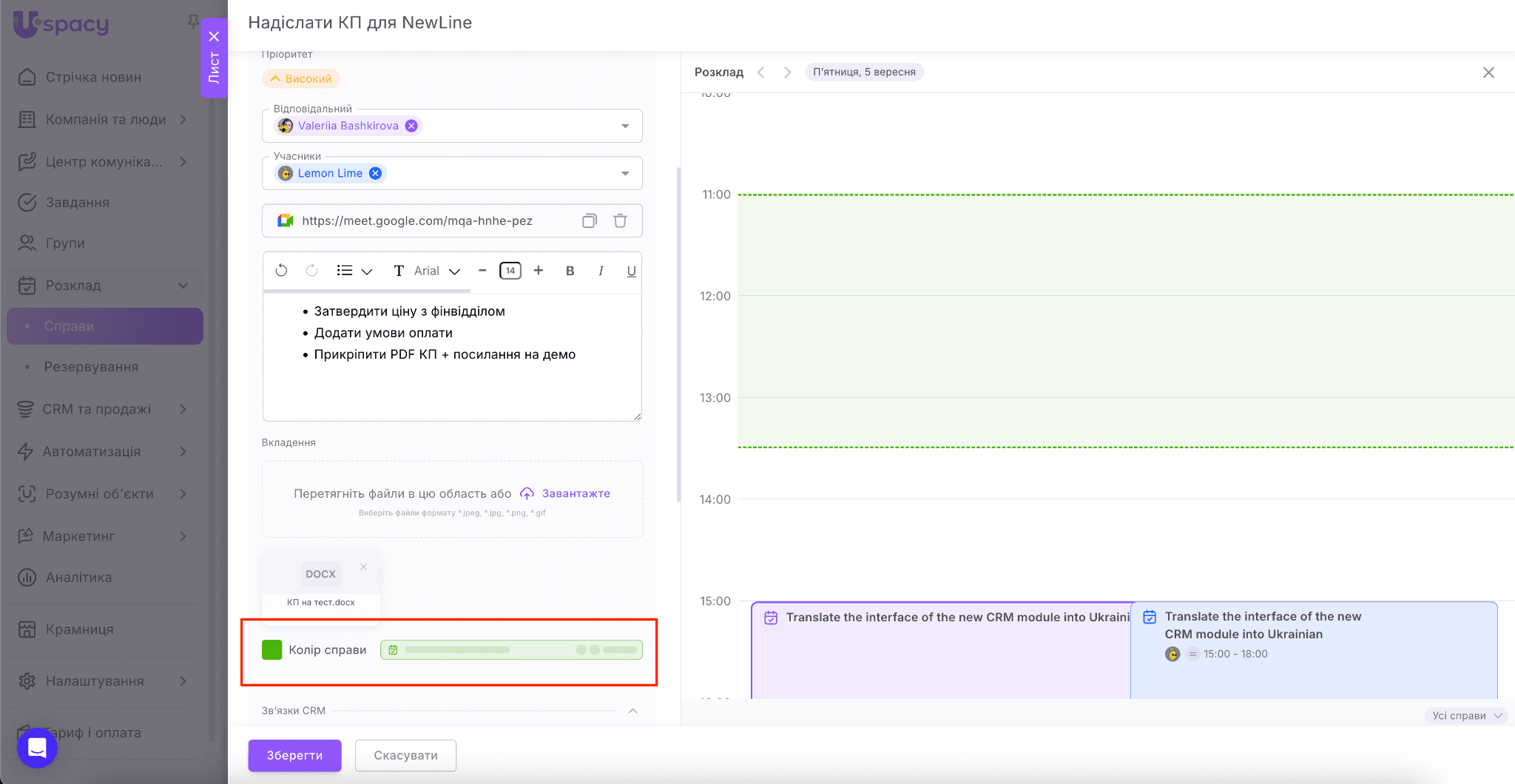Image resolution: width=1515 pixels, height=784 pixels.
Task: Increase font size with plus button
Action: pyautogui.click(x=539, y=271)
